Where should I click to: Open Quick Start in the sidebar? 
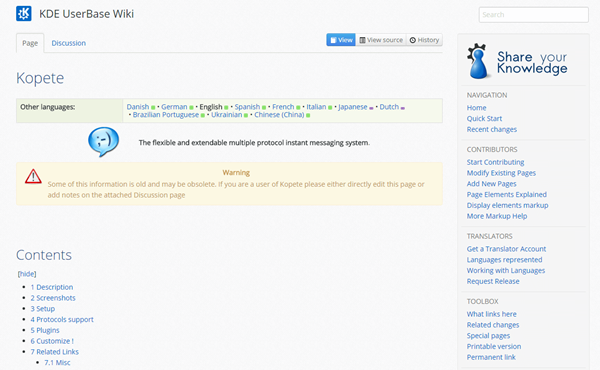pos(484,119)
